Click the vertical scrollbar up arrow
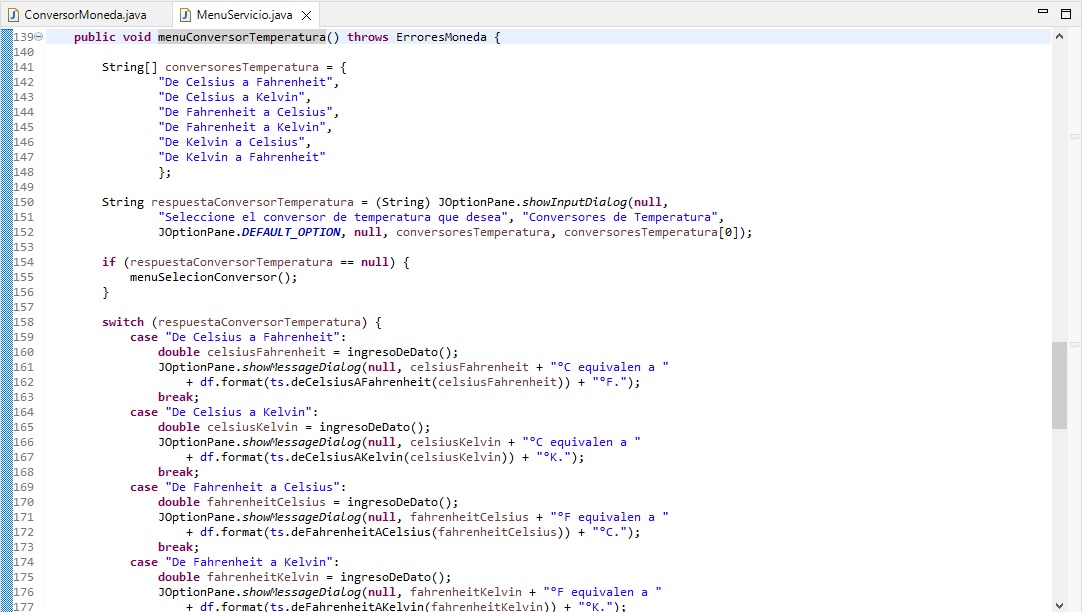The image size is (1082, 612). pyautogui.click(x=1059, y=37)
